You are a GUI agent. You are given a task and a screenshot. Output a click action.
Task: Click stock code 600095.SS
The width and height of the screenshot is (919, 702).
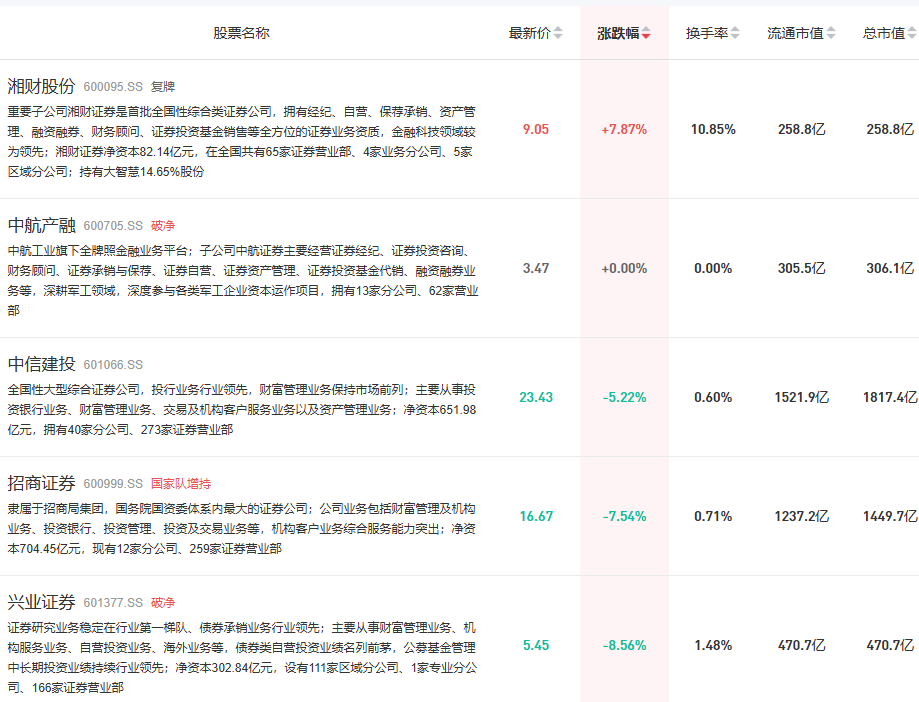click(x=113, y=87)
